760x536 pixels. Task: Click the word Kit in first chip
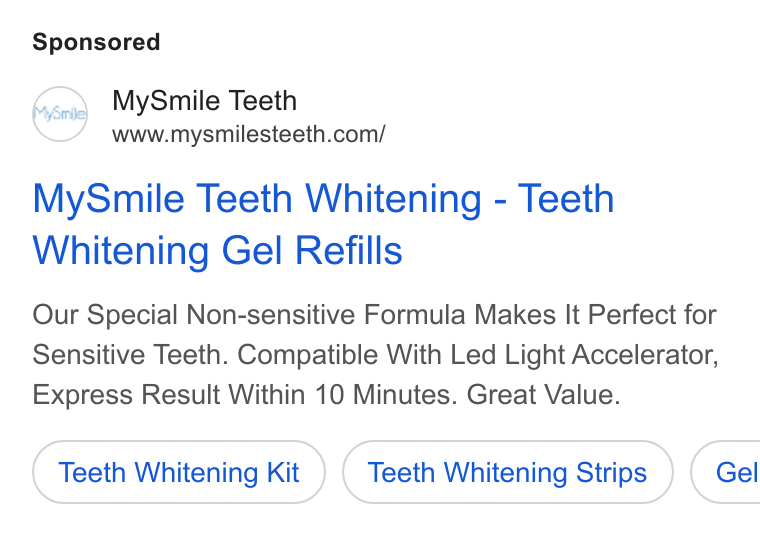[283, 472]
